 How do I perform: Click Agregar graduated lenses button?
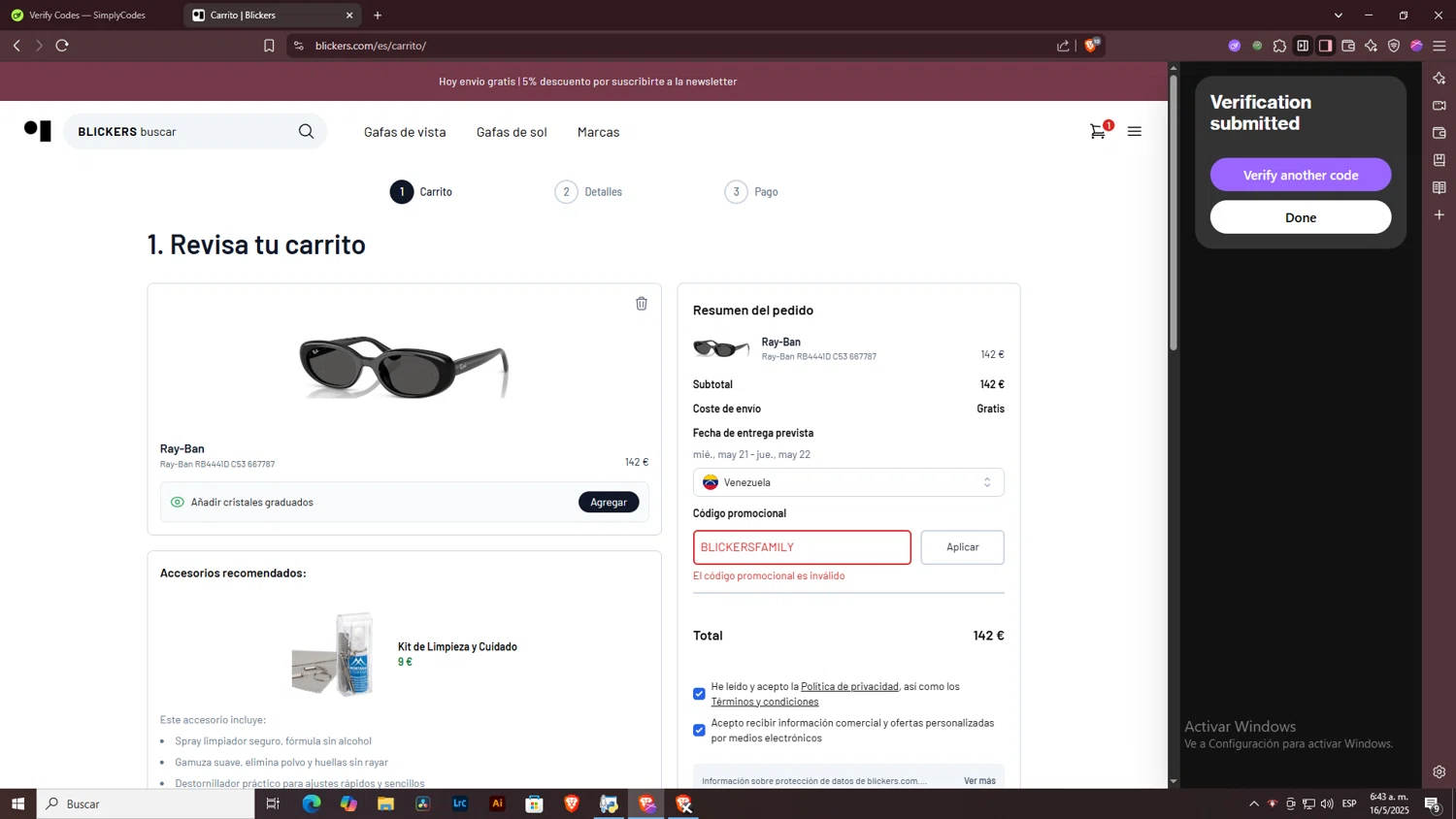(609, 502)
